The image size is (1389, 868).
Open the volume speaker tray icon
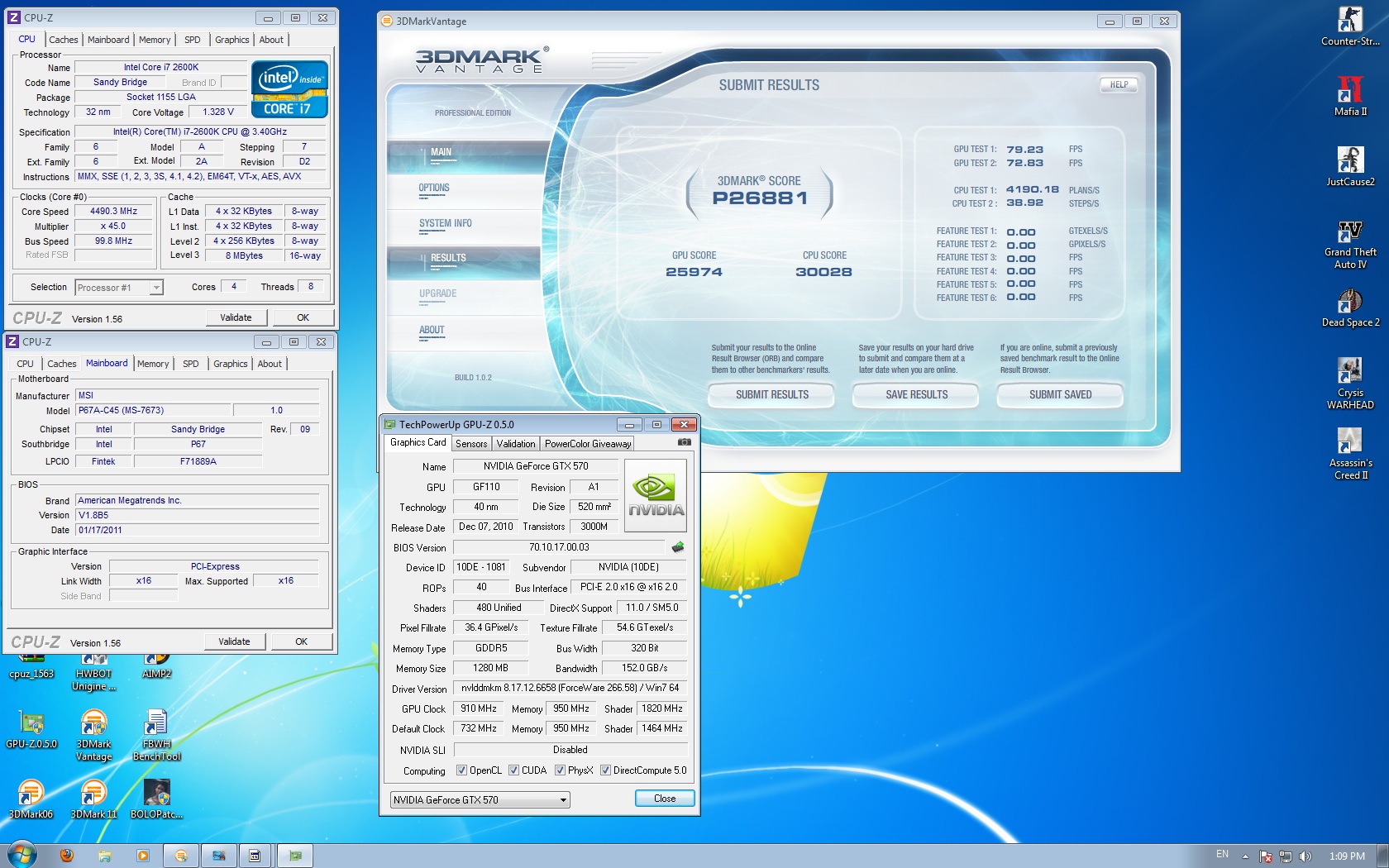(1305, 856)
